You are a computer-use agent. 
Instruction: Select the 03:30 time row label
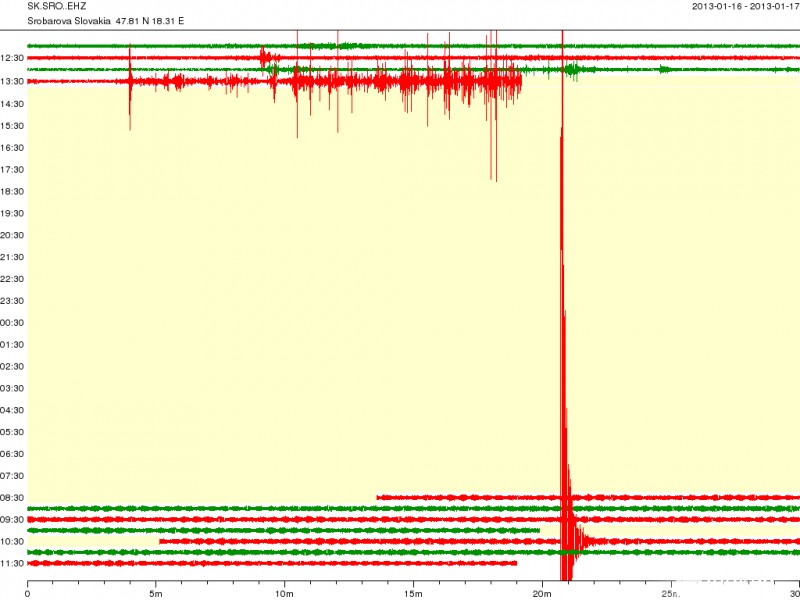tap(12, 388)
